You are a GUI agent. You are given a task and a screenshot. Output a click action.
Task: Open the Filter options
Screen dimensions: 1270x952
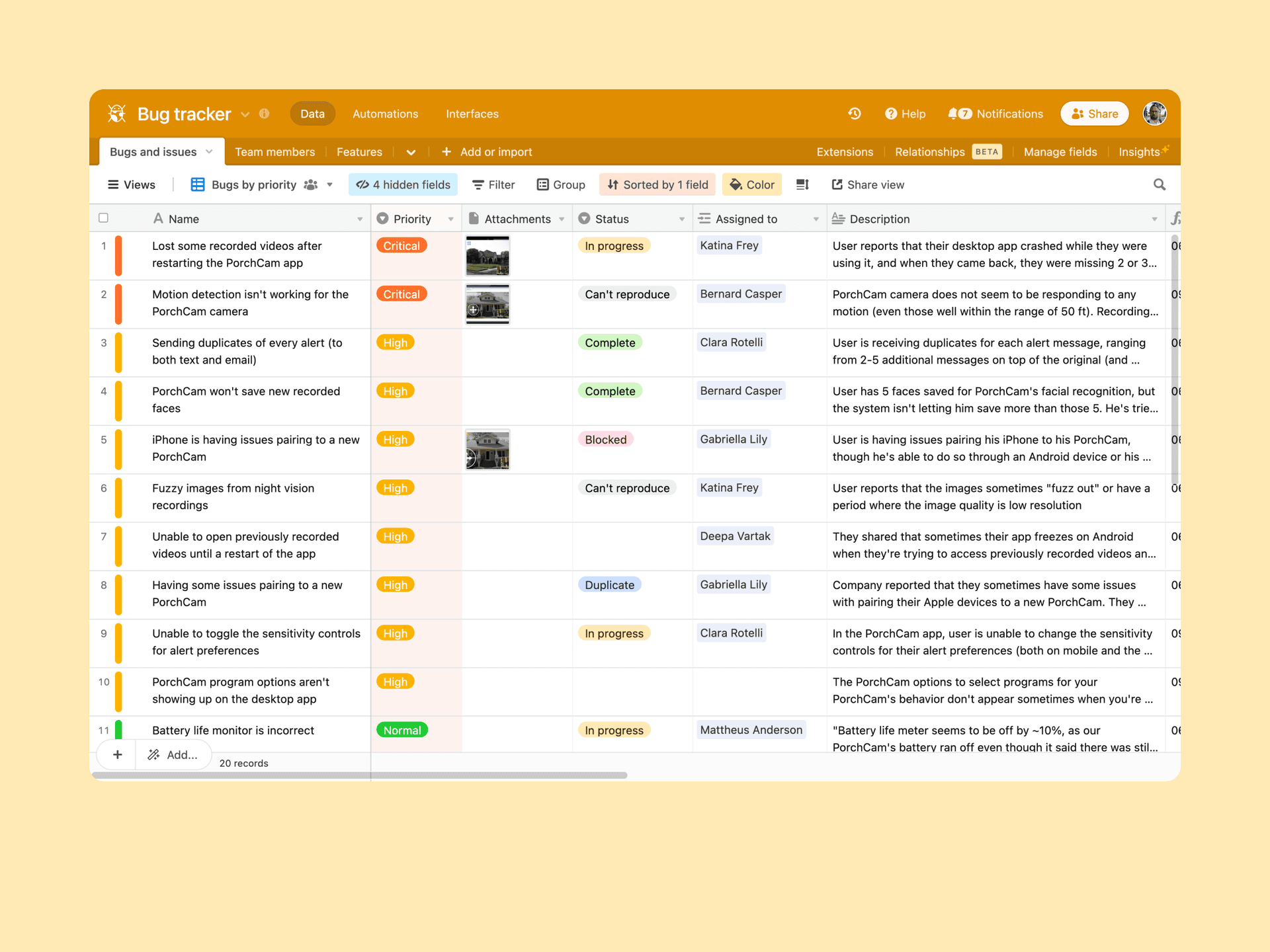(x=493, y=184)
